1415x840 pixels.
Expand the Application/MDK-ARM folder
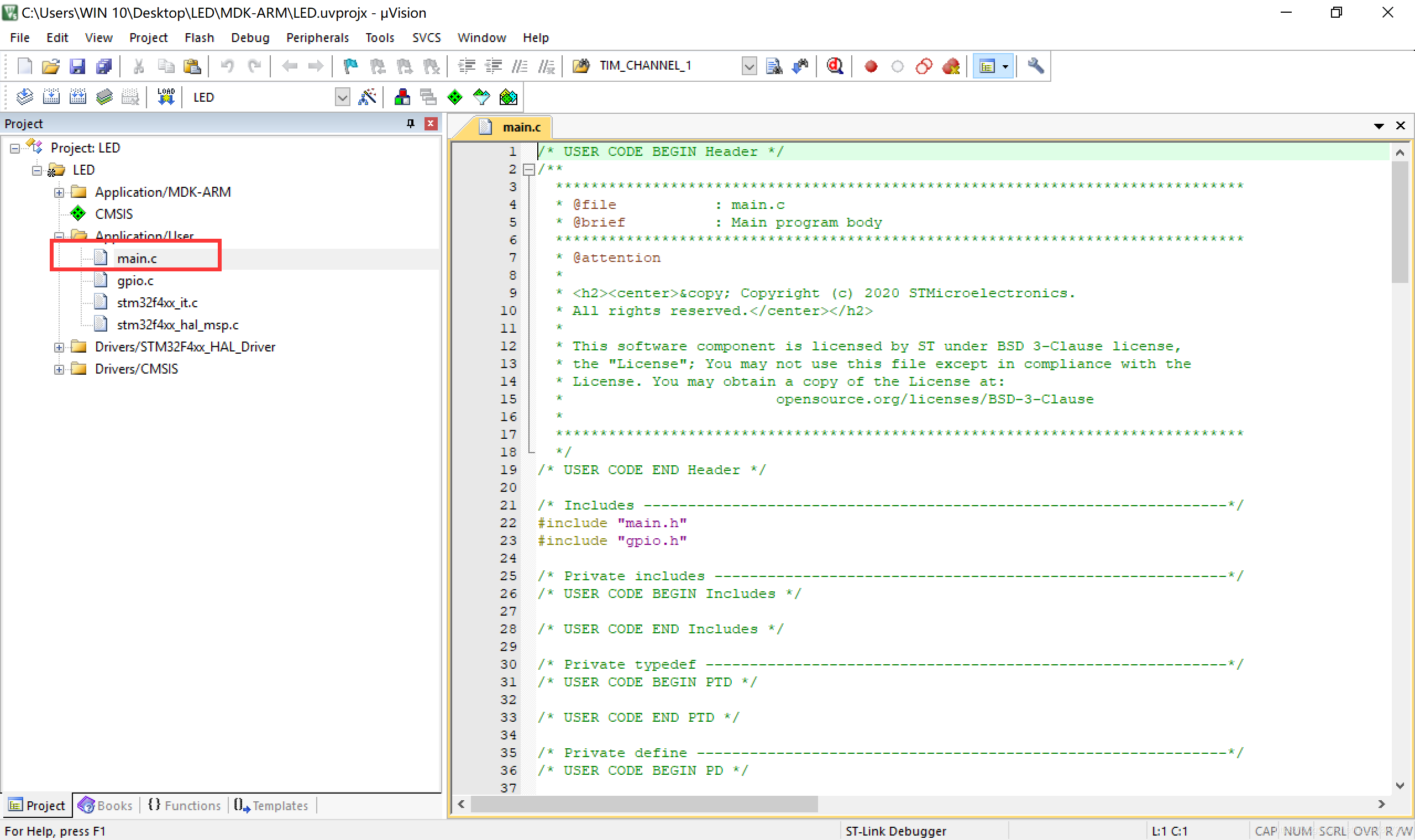coord(59,192)
